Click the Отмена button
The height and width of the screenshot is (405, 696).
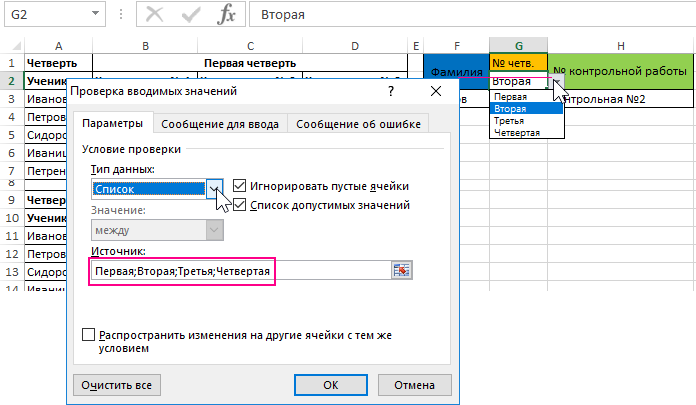point(415,385)
